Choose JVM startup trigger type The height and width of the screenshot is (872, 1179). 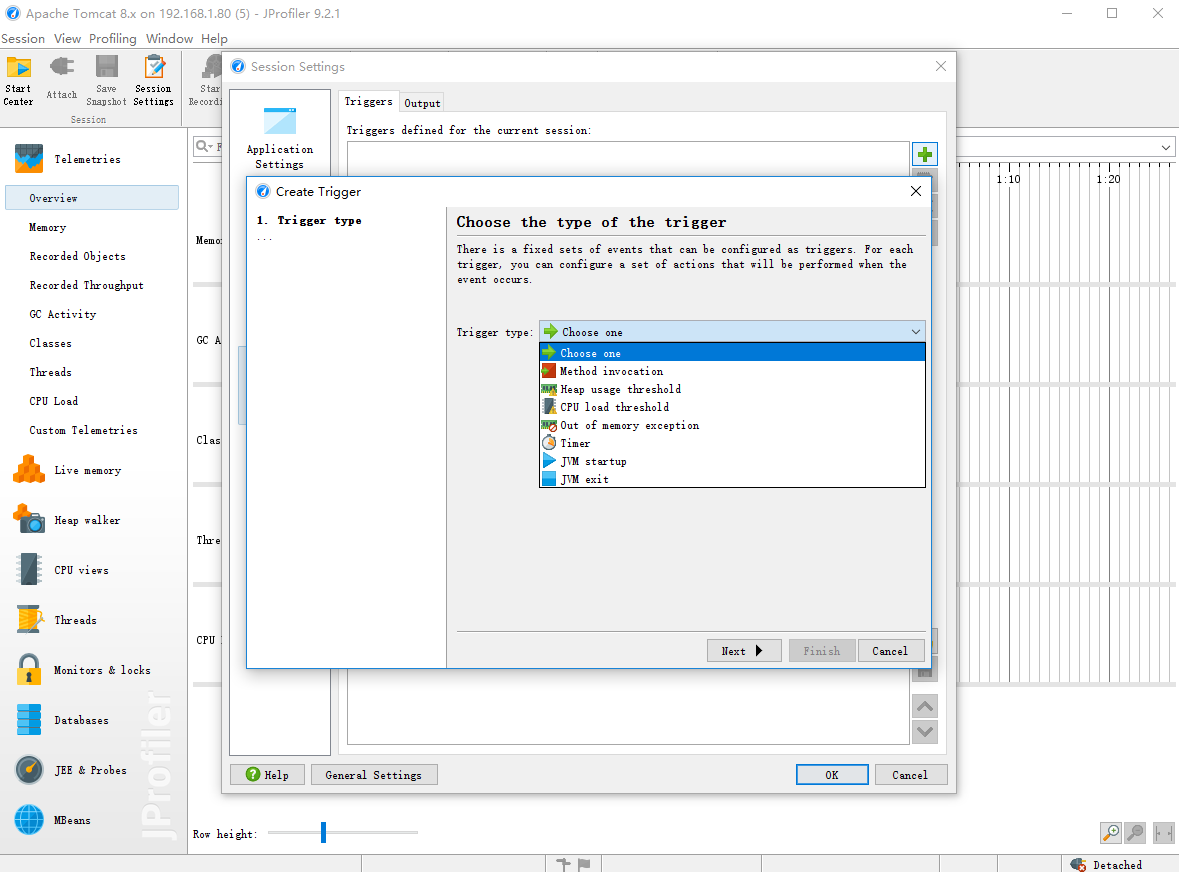(732, 461)
